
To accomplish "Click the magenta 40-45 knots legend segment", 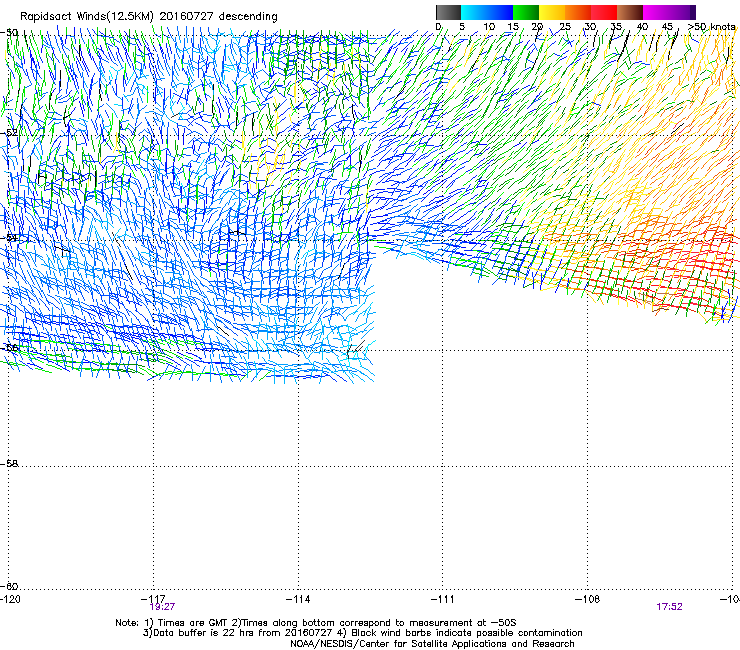I will pyautogui.click(x=656, y=12).
